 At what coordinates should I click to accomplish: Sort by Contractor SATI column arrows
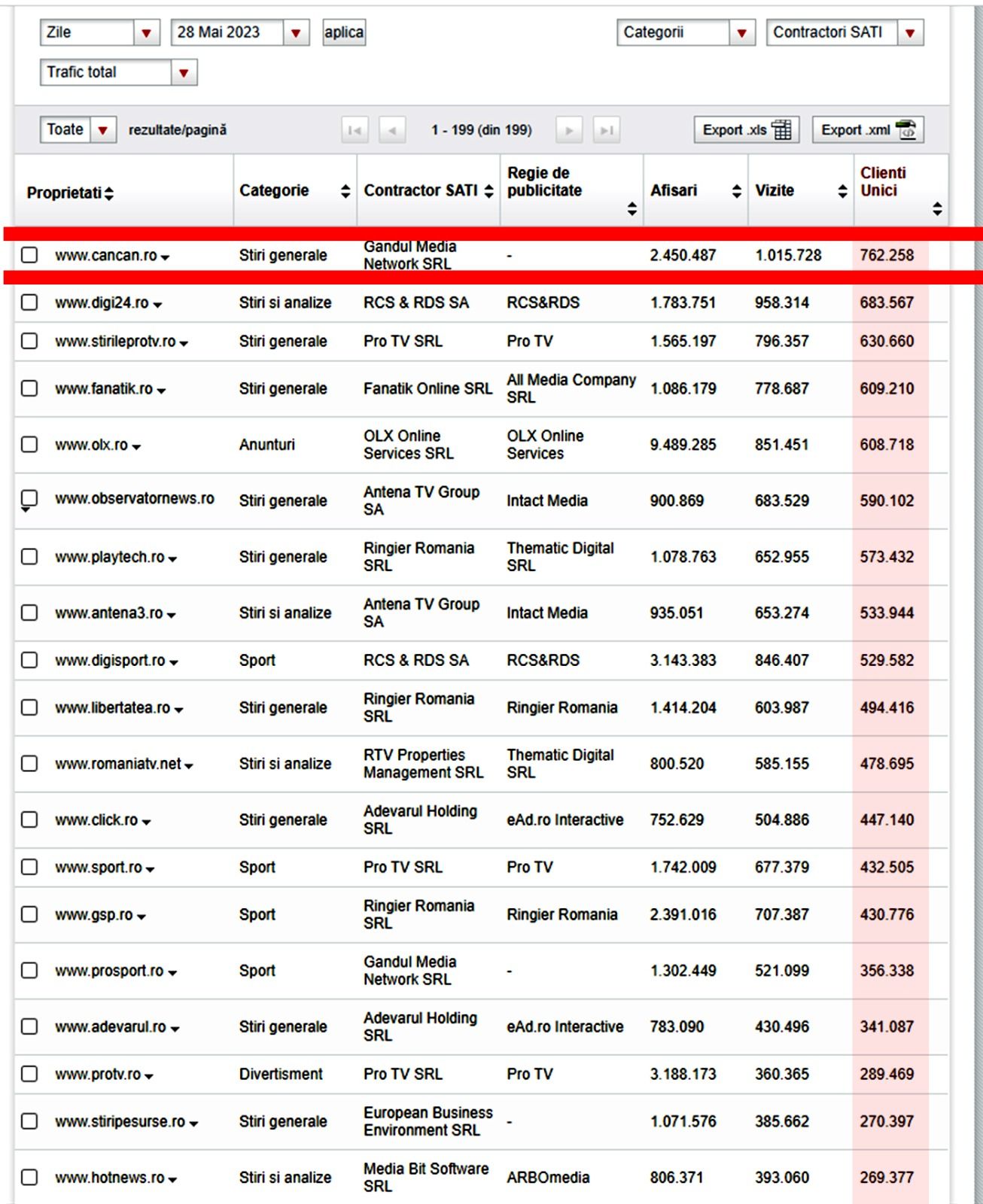pyautogui.click(x=488, y=191)
